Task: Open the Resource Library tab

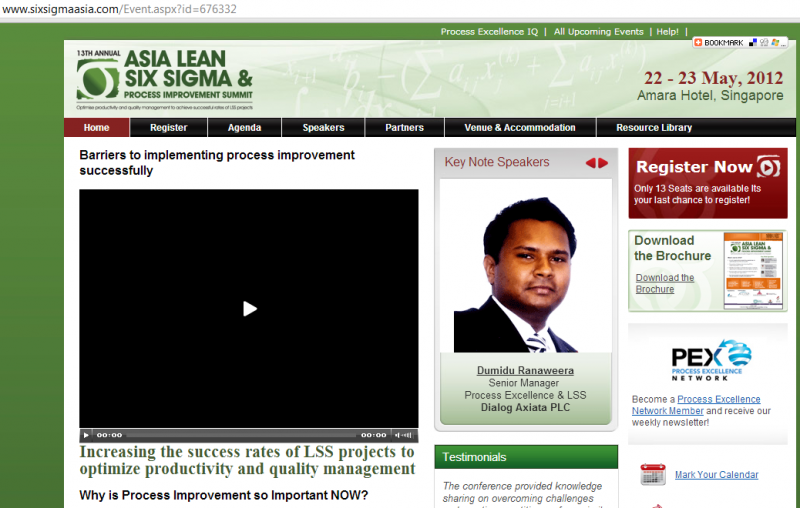Action: (x=654, y=128)
